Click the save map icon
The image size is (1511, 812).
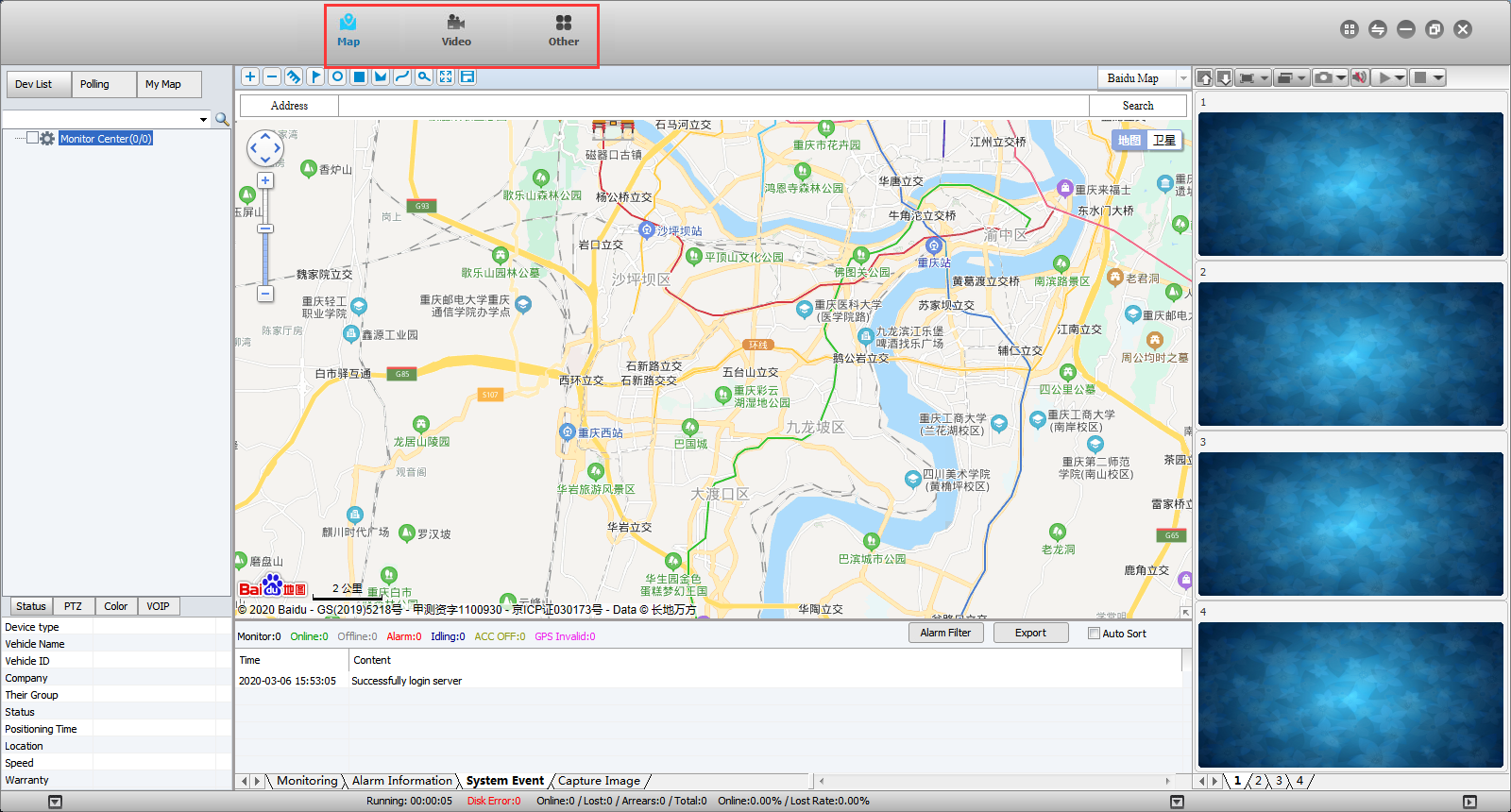[467, 77]
